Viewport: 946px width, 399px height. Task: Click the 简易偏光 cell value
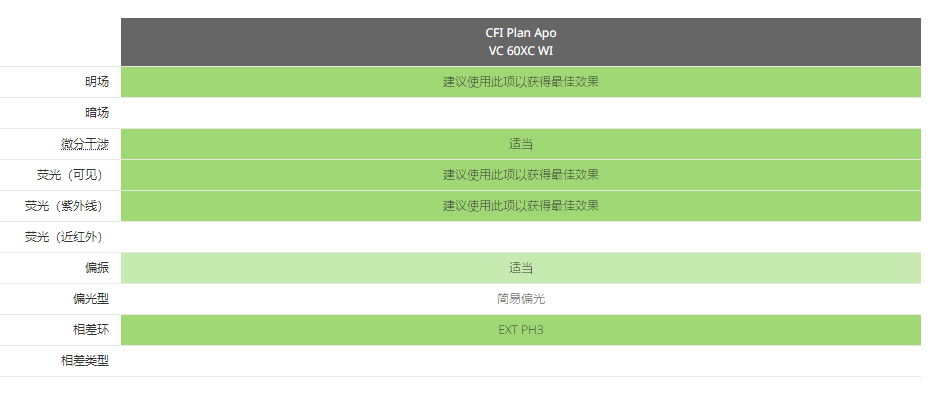[521, 299]
